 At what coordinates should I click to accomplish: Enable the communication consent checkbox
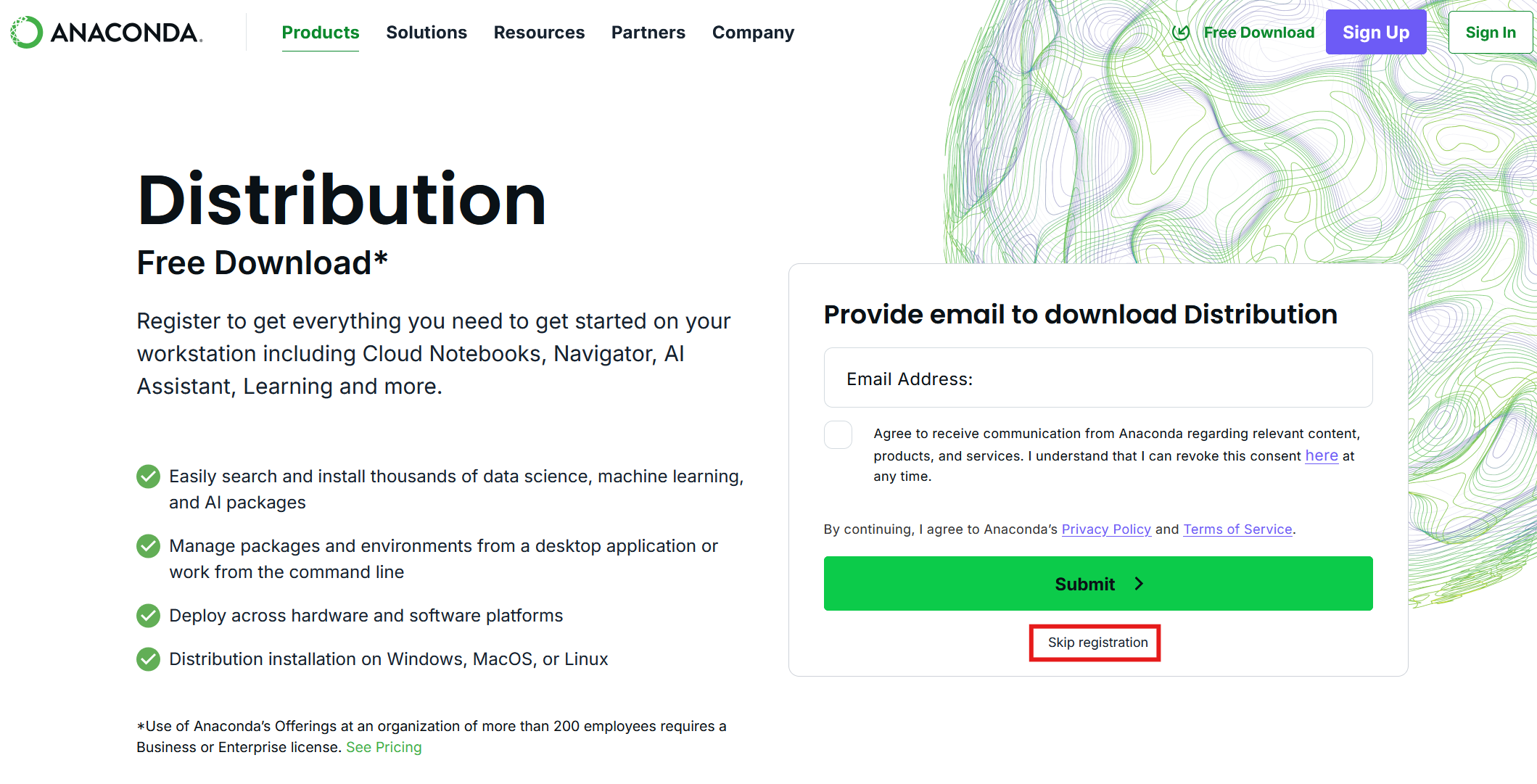click(x=838, y=435)
